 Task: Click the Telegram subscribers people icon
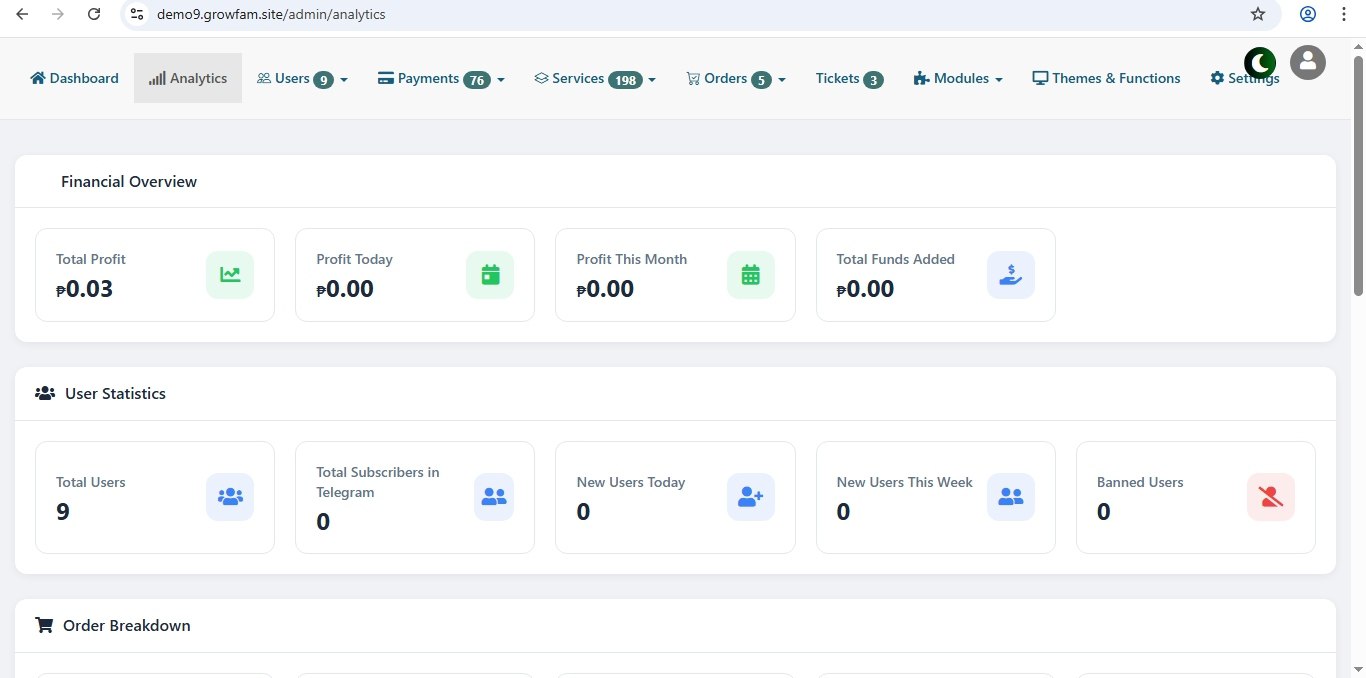[494, 497]
